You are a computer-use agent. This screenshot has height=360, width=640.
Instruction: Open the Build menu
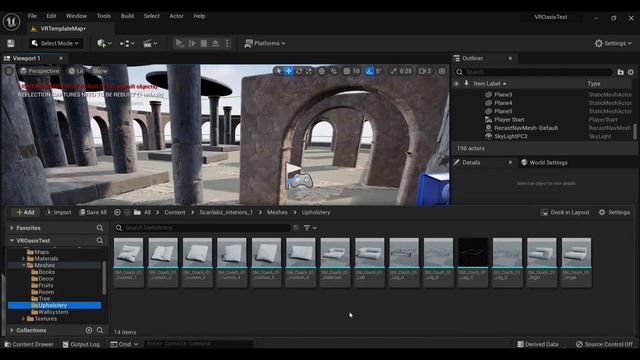(x=127, y=16)
